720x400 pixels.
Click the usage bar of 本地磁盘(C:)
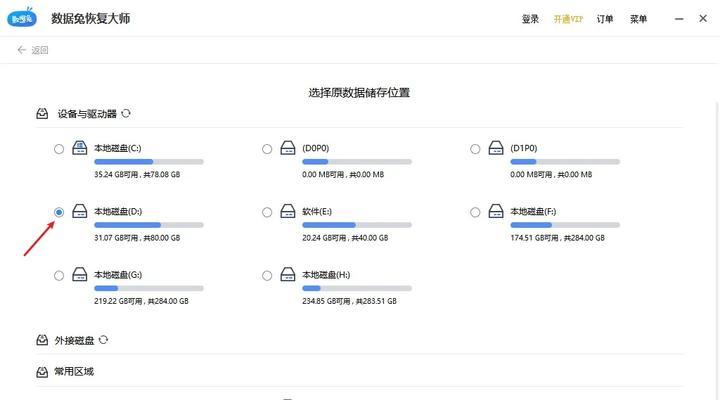(x=149, y=162)
